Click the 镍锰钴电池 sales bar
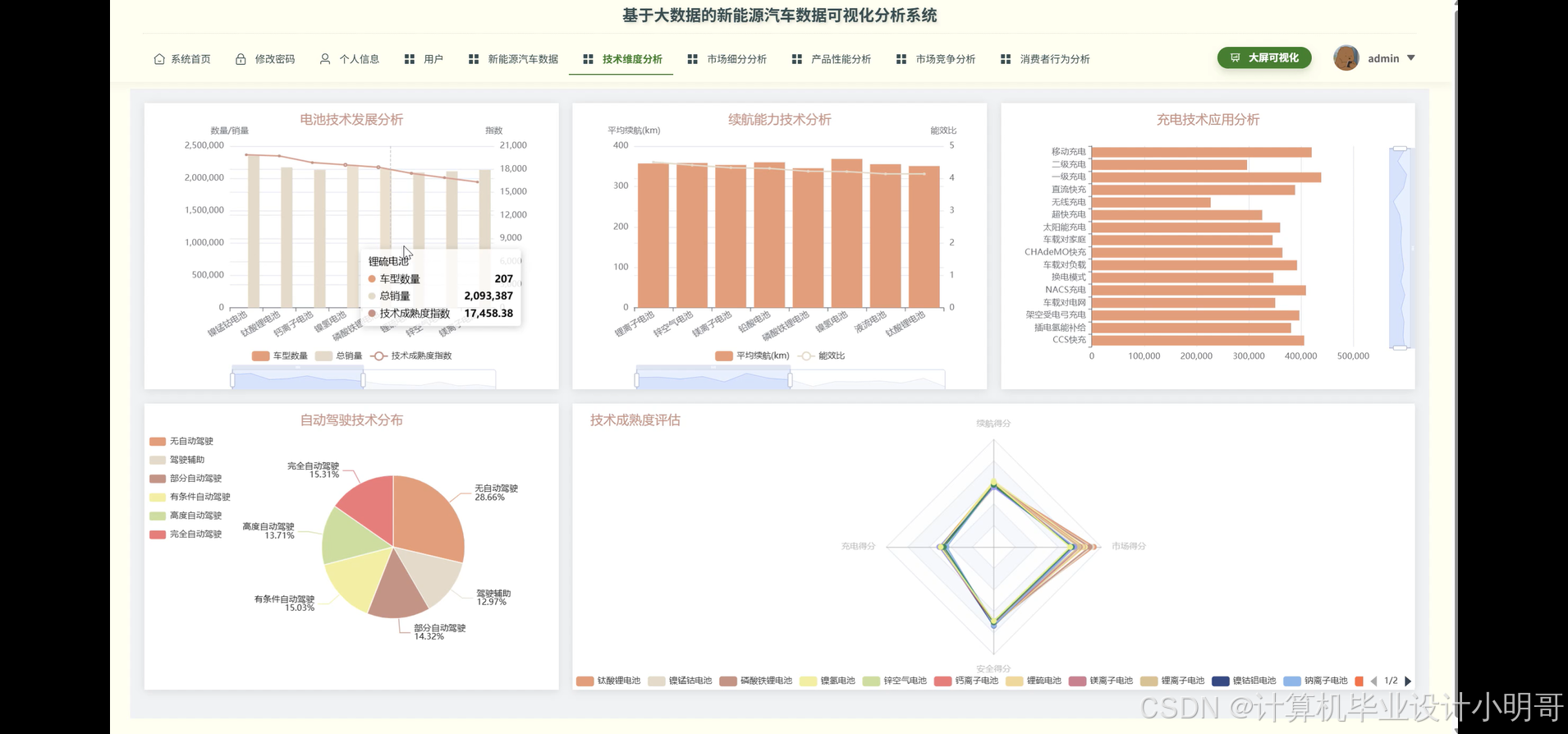Screen dimensions: 1568x734 (254, 232)
